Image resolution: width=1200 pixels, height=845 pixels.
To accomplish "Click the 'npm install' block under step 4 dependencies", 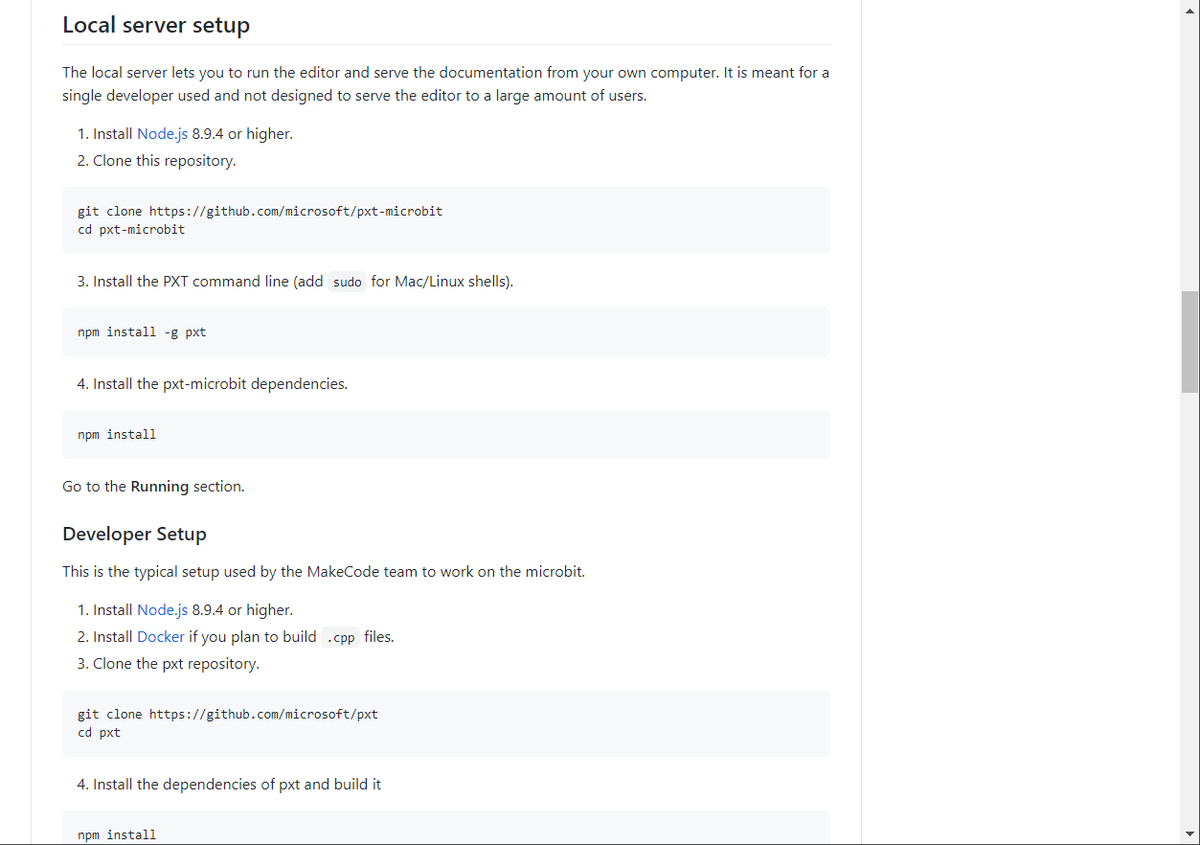I will 446,435.
